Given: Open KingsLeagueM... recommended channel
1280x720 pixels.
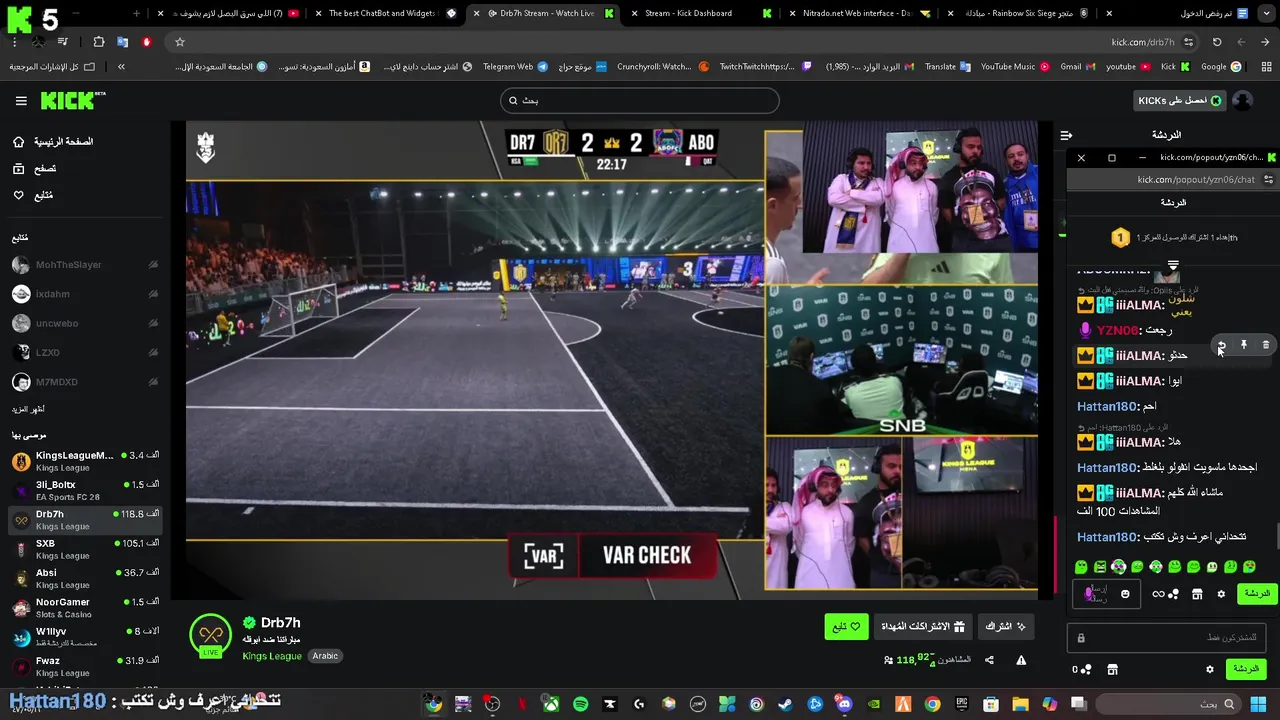Looking at the screenshot, I should tap(85, 461).
